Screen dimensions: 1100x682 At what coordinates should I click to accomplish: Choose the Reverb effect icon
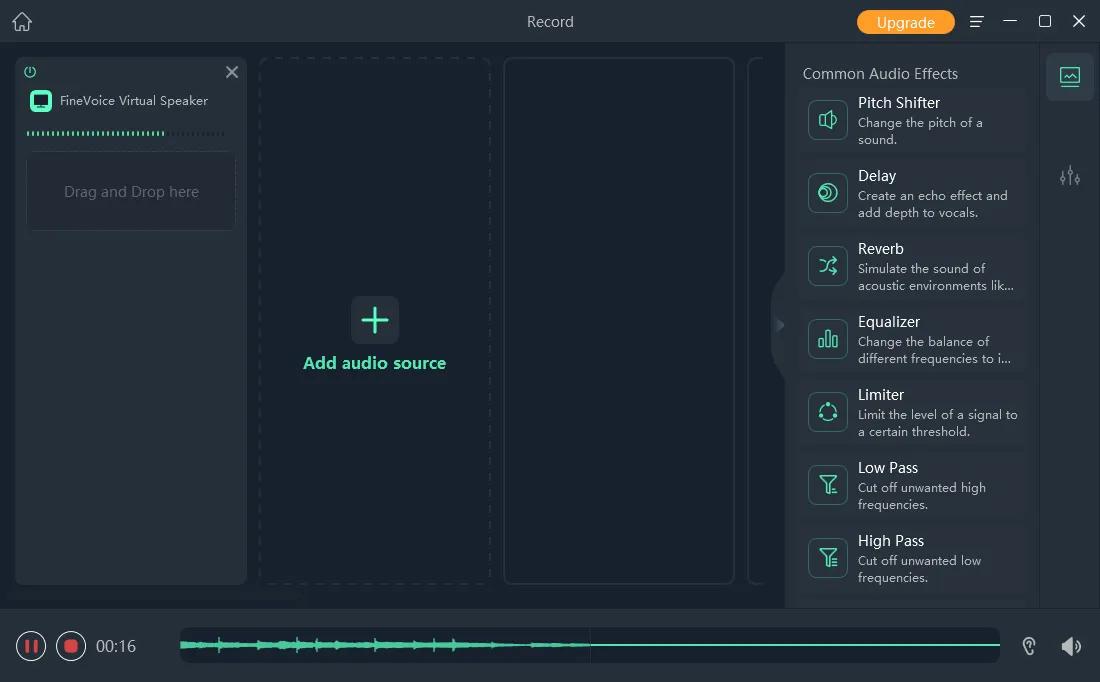pos(828,266)
